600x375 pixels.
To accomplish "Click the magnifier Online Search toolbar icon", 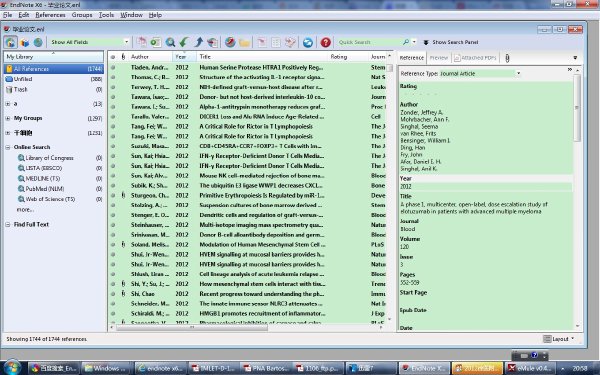I will tap(170, 42).
